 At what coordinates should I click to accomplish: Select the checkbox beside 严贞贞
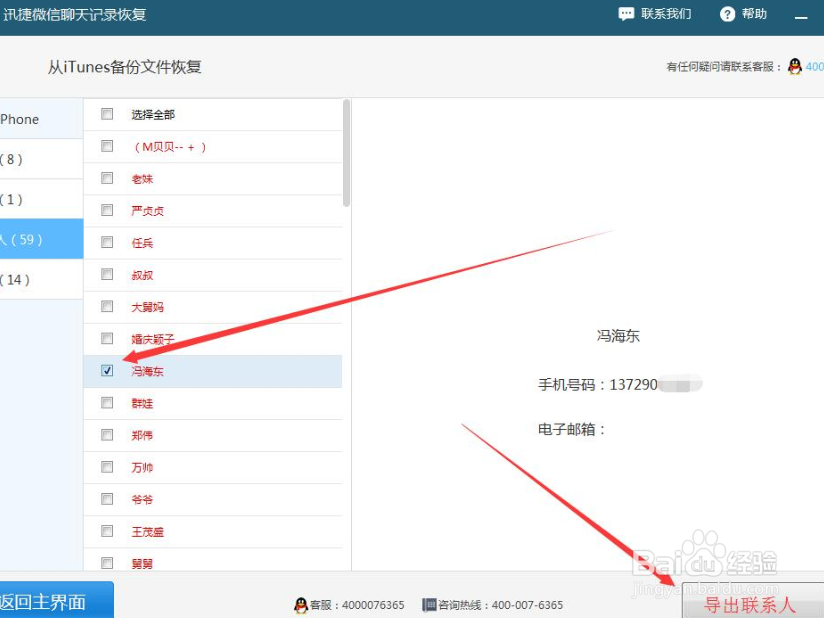pos(107,210)
